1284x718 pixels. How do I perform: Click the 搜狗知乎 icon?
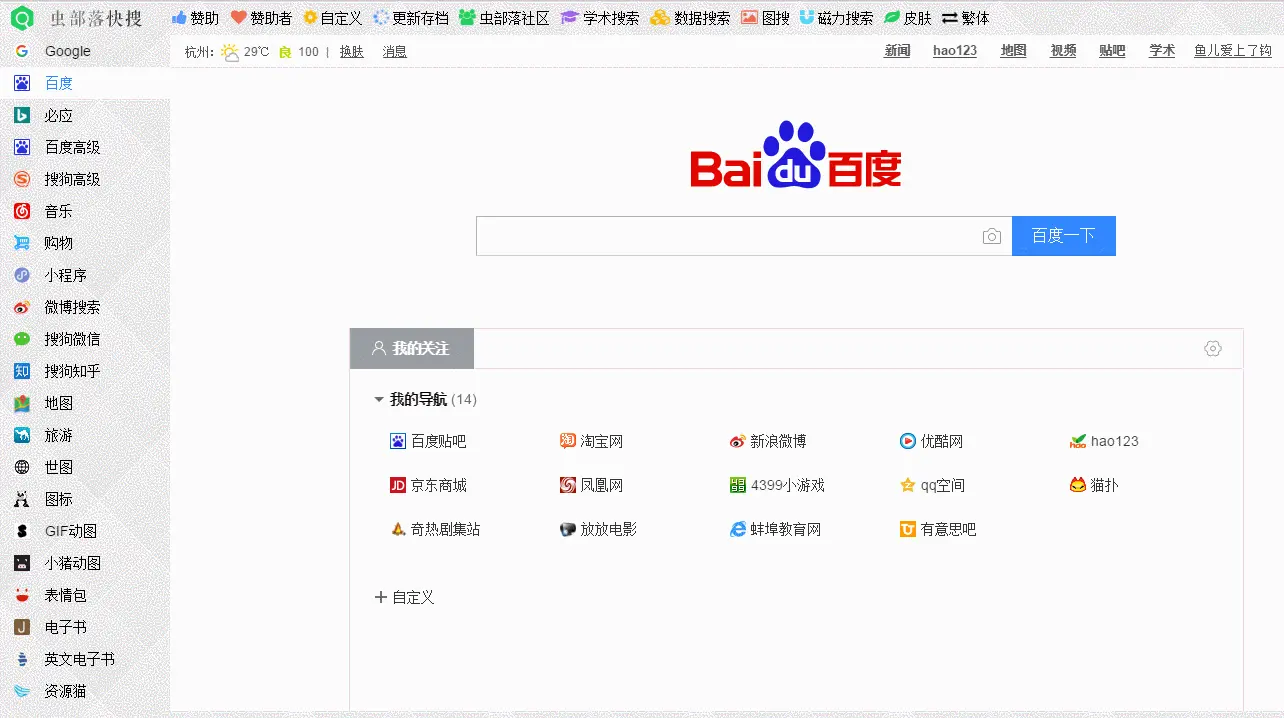[x=22, y=371]
